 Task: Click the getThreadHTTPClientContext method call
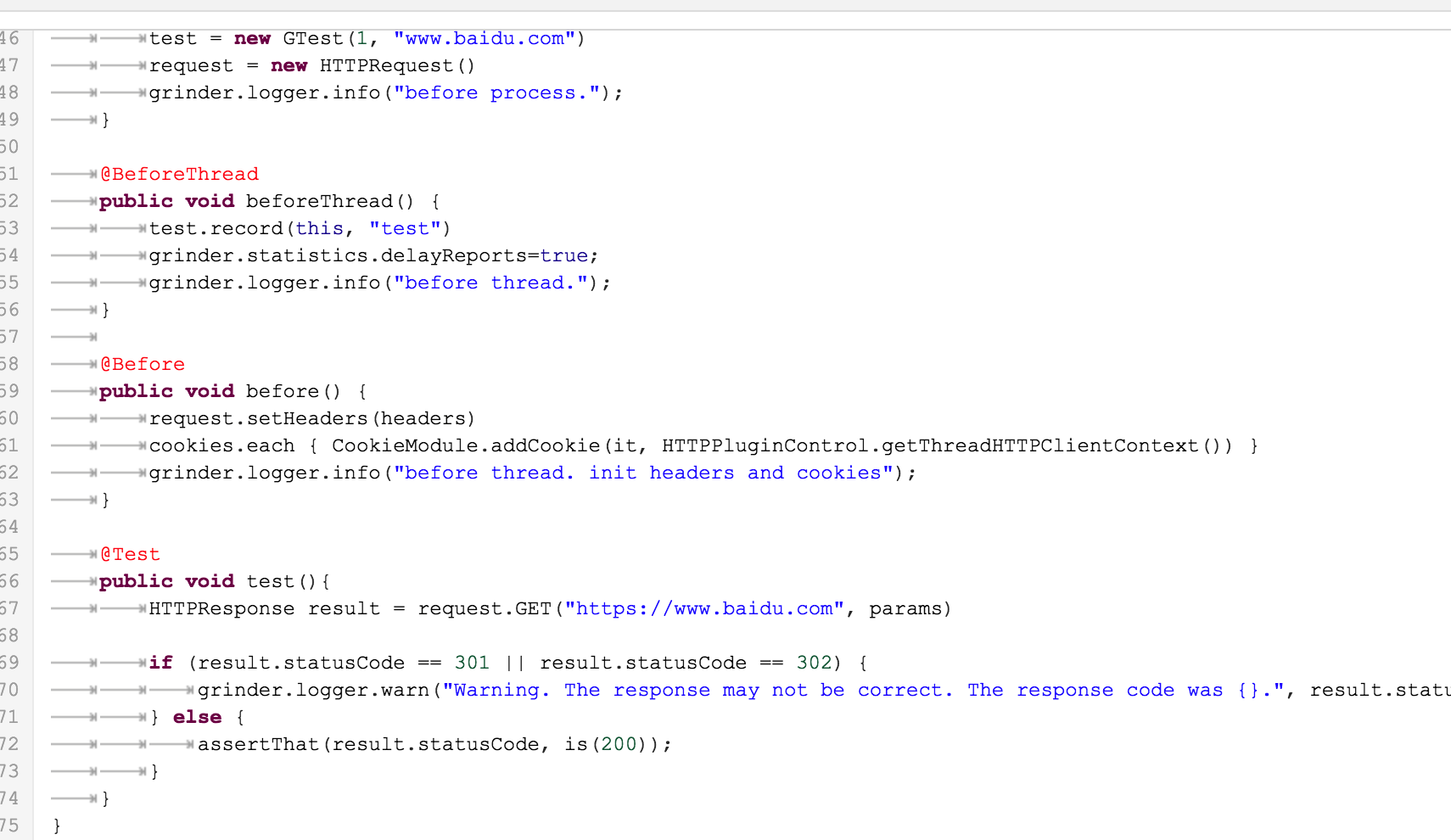tap(1039, 445)
